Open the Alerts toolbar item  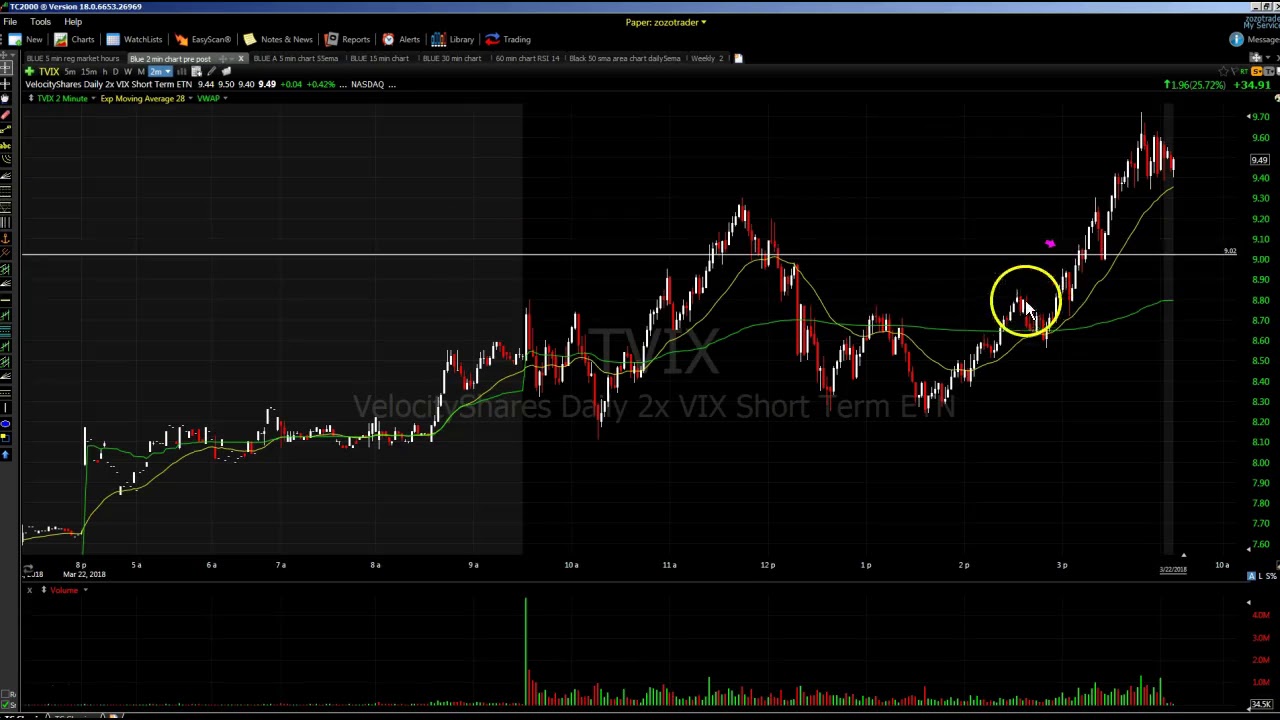(401, 39)
